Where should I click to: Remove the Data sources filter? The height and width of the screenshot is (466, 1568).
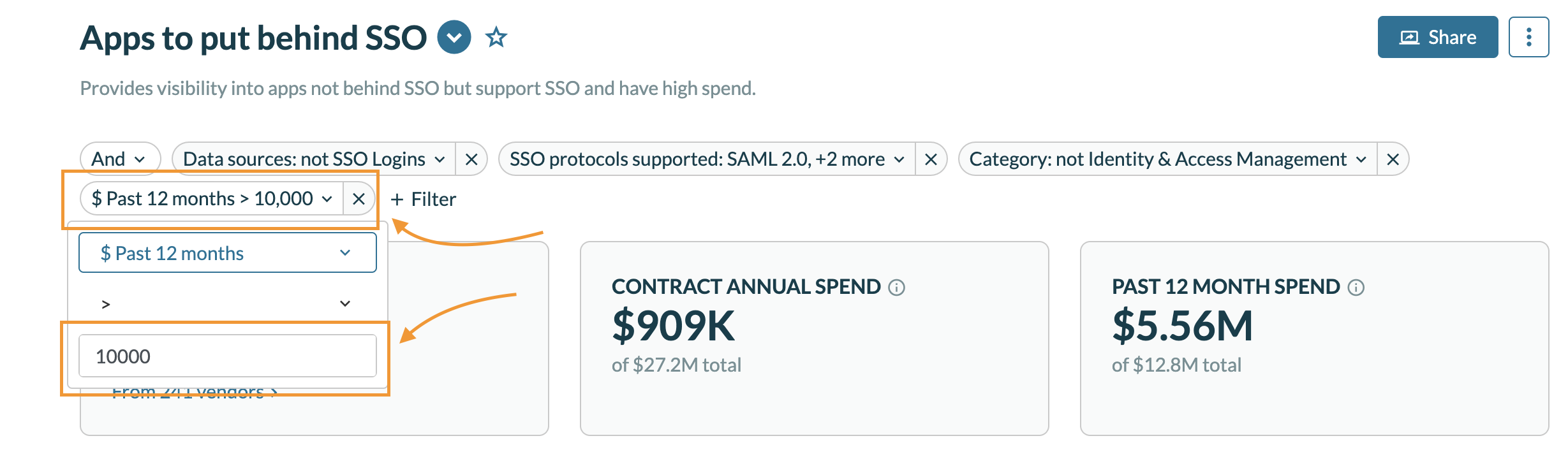pyautogui.click(x=471, y=159)
